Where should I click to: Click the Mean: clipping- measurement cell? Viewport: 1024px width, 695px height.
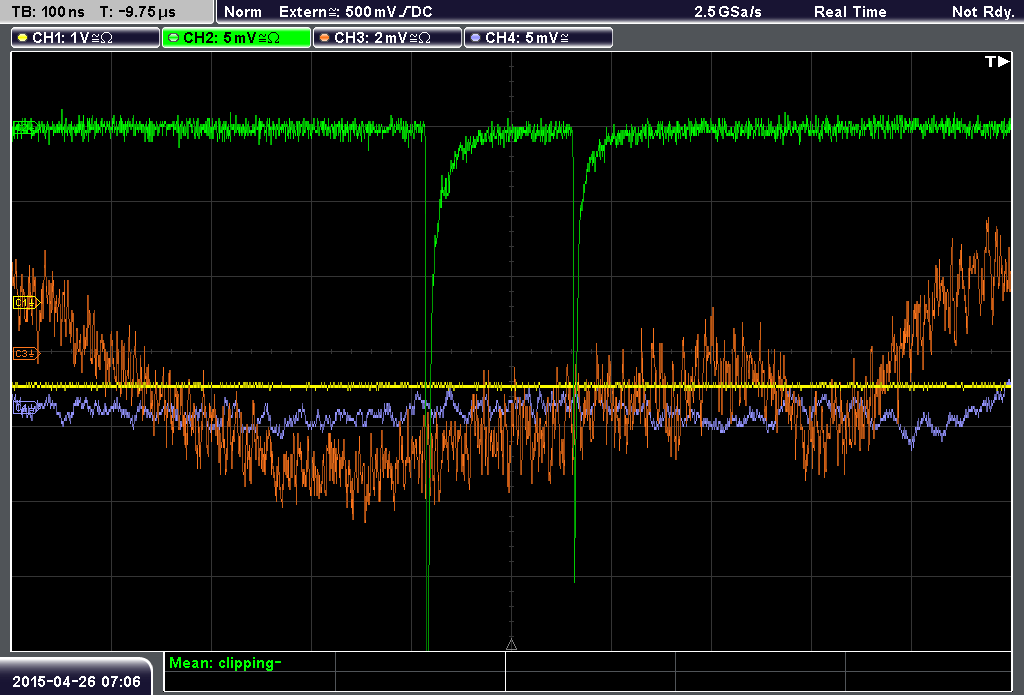[249, 663]
